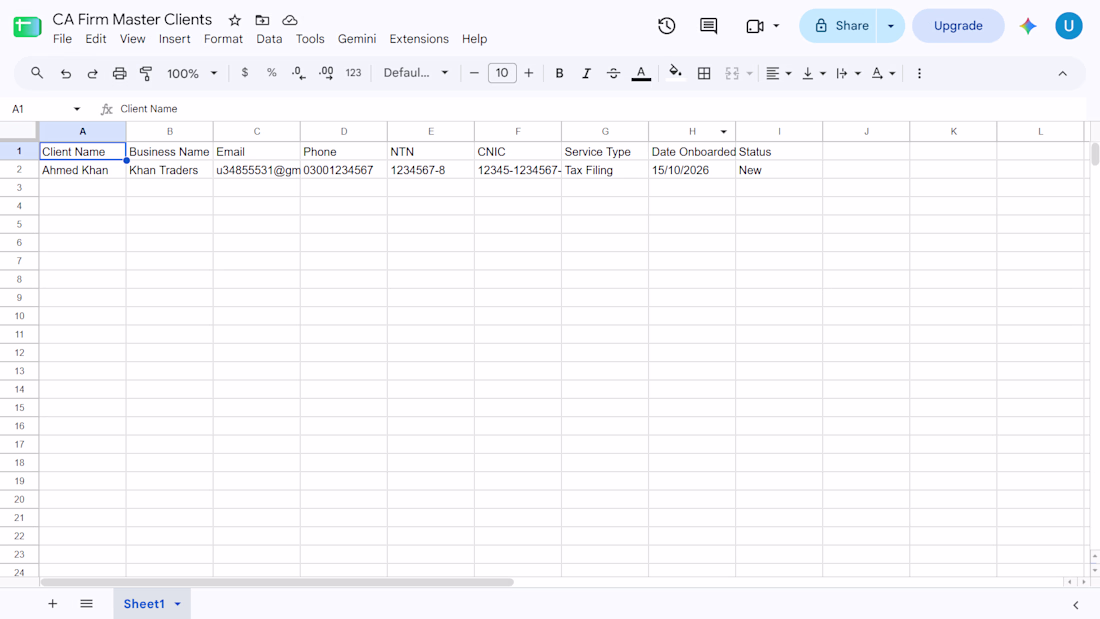The width and height of the screenshot is (1100, 619).
Task: Open the Gemini sparkle assistant
Action: [x=1028, y=26]
